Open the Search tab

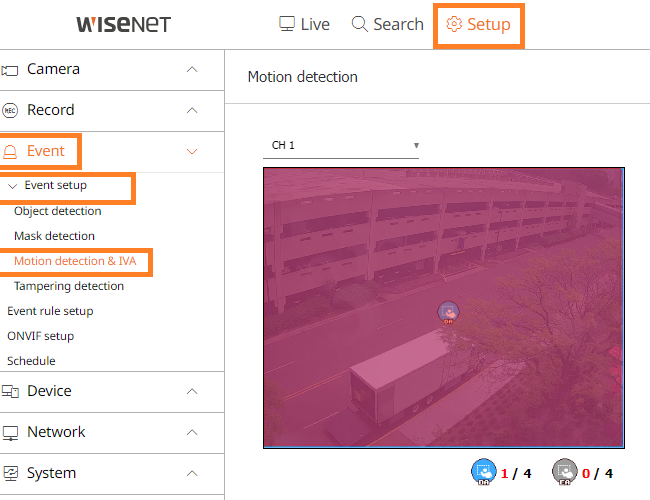coord(387,24)
